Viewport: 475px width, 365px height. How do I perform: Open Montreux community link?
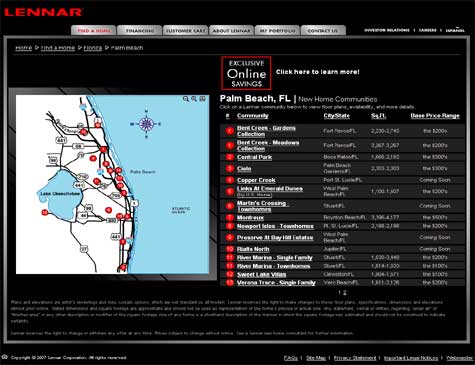pos(250,218)
